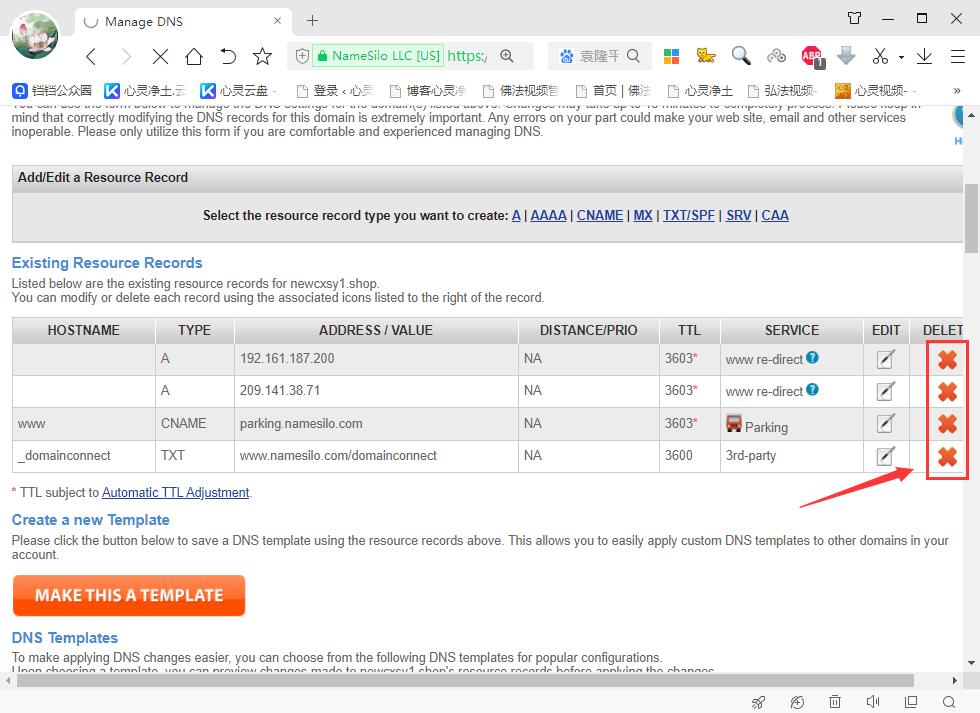Screen dimensions: 980x713
Task: Focus the browser search input box
Action: pyautogui.click(x=599, y=56)
